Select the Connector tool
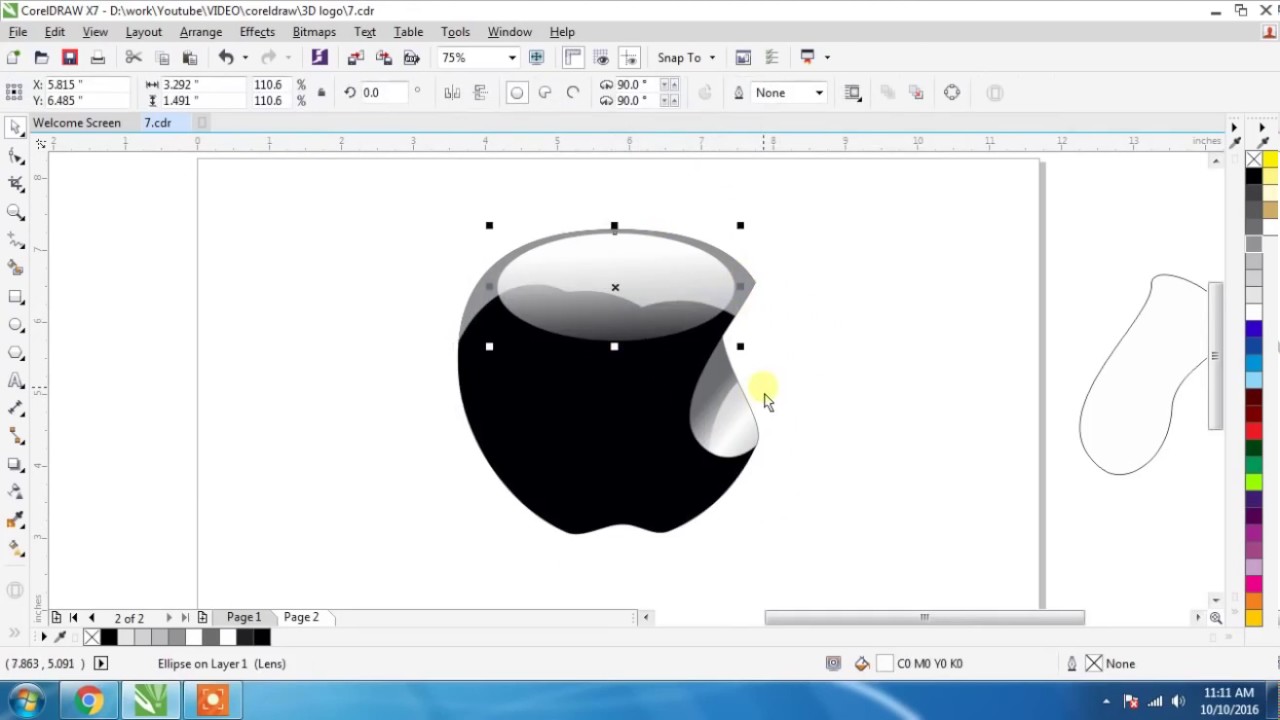 [15, 437]
